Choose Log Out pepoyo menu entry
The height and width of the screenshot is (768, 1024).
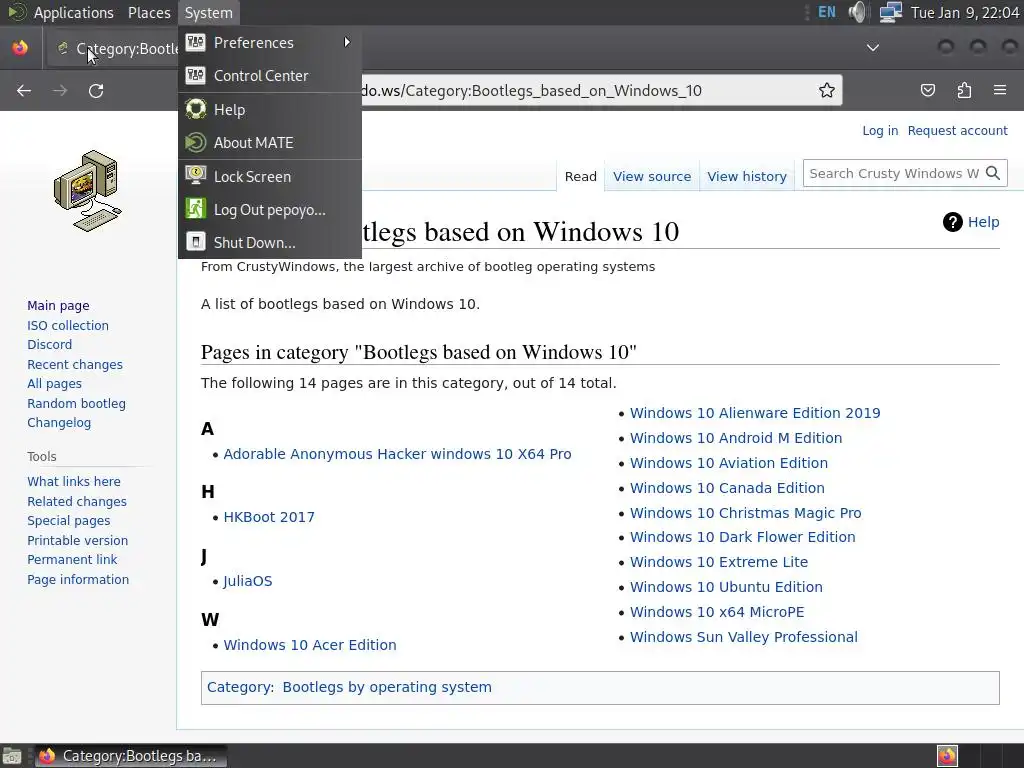pyautogui.click(x=270, y=210)
